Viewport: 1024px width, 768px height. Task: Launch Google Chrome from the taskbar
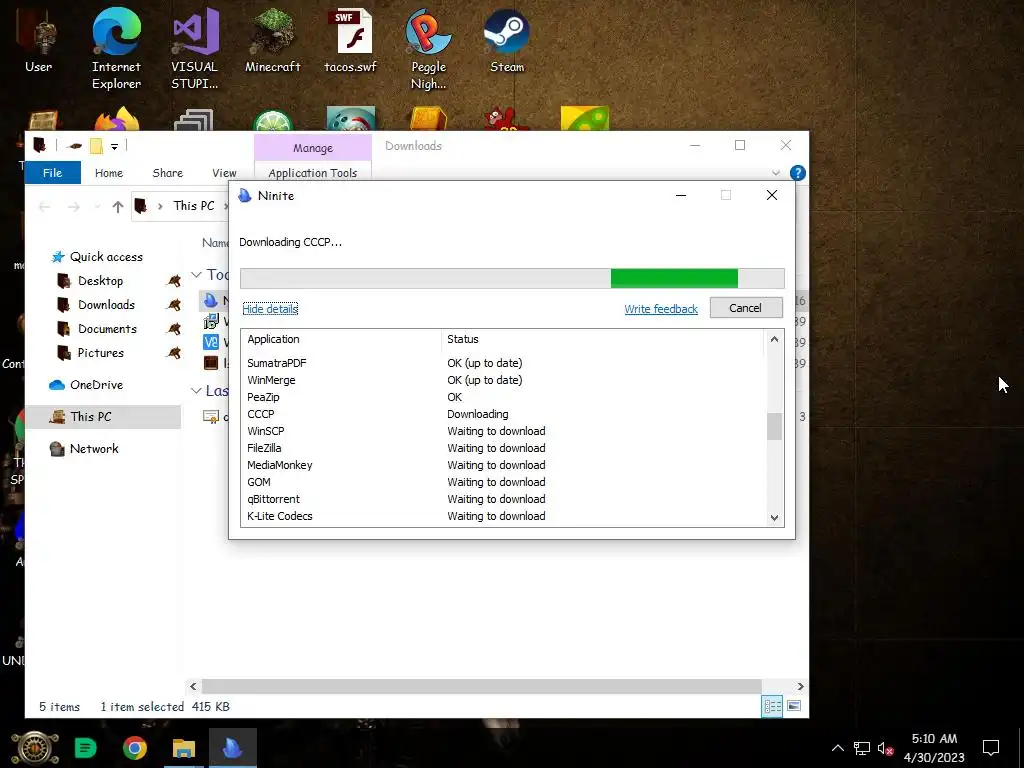[x=135, y=748]
